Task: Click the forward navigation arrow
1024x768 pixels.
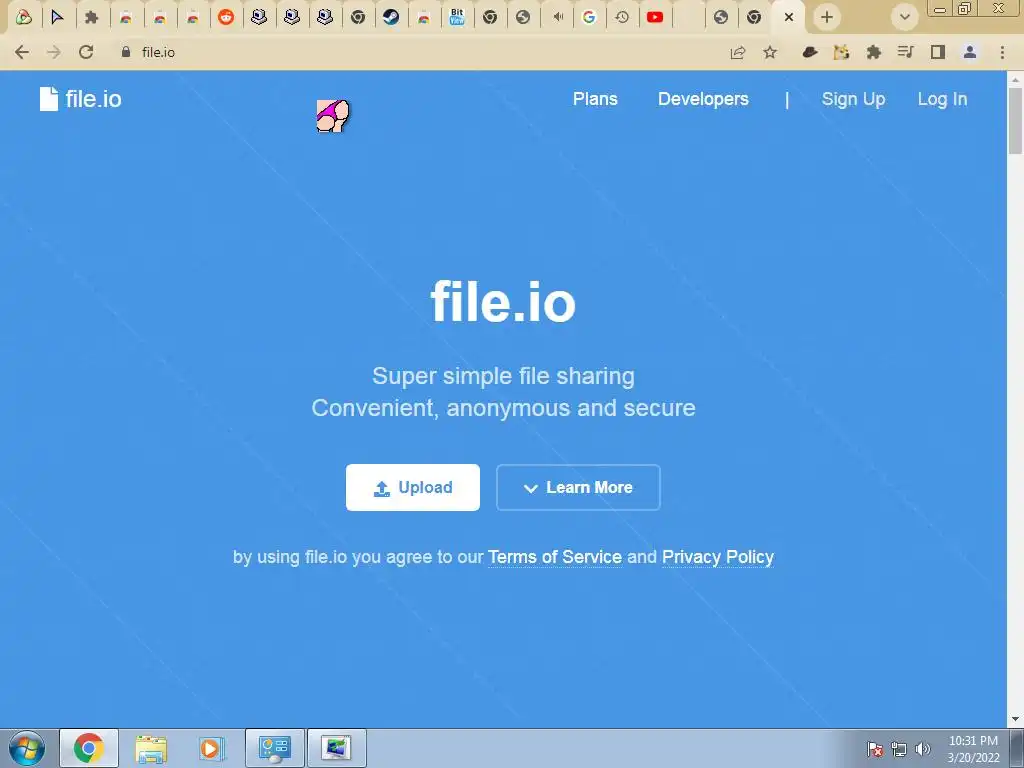Action: 54,52
